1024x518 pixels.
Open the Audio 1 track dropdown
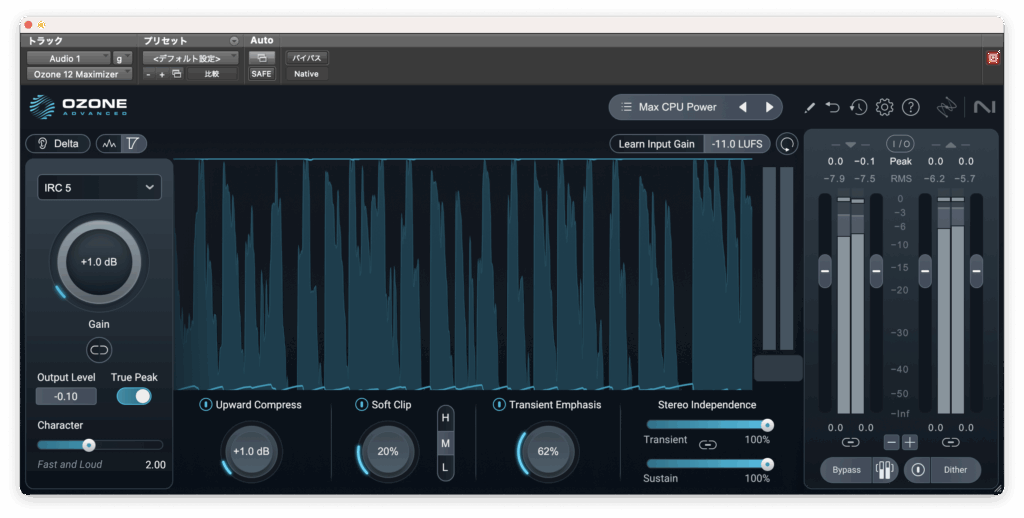point(68,58)
